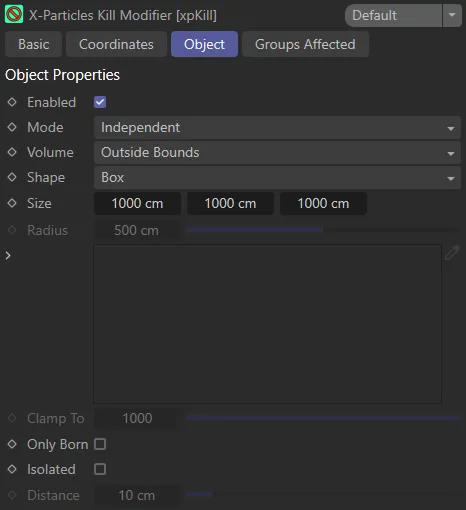This screenshot has width=466, height=510.
Task: Click the Isolated keyframe diamond
Action: pyautogui.click(x=12, y=469)
